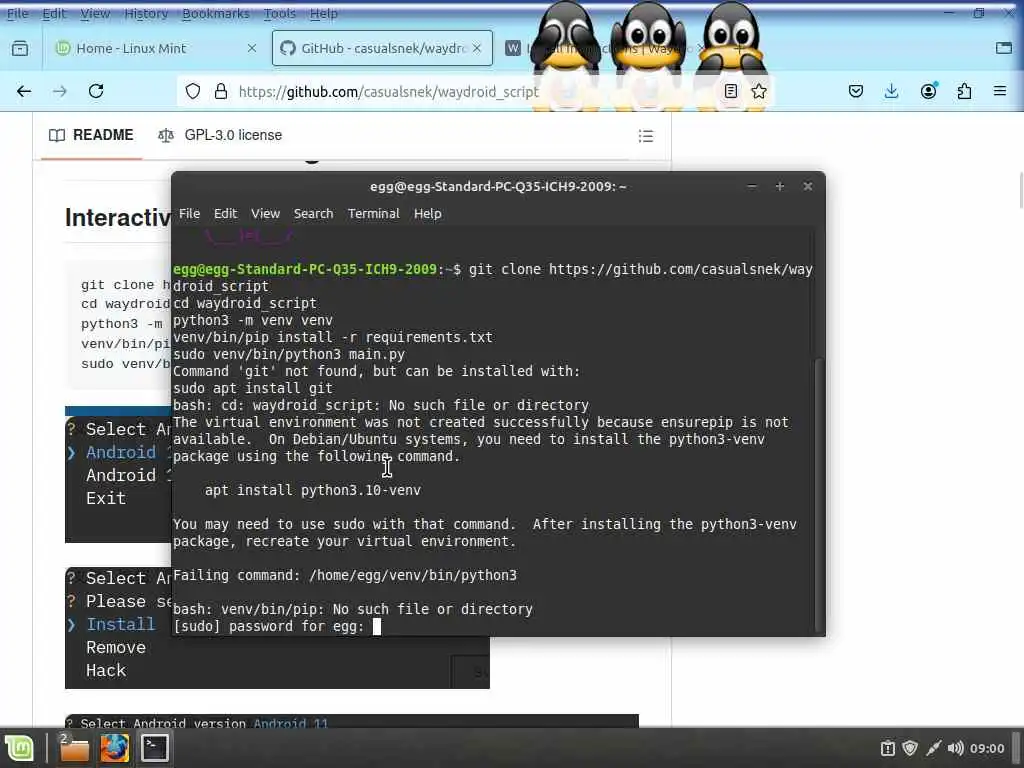The width and height of the screenshot is (1024, 768).
Task: Open the network tray icon
Action: click(933, 748)
